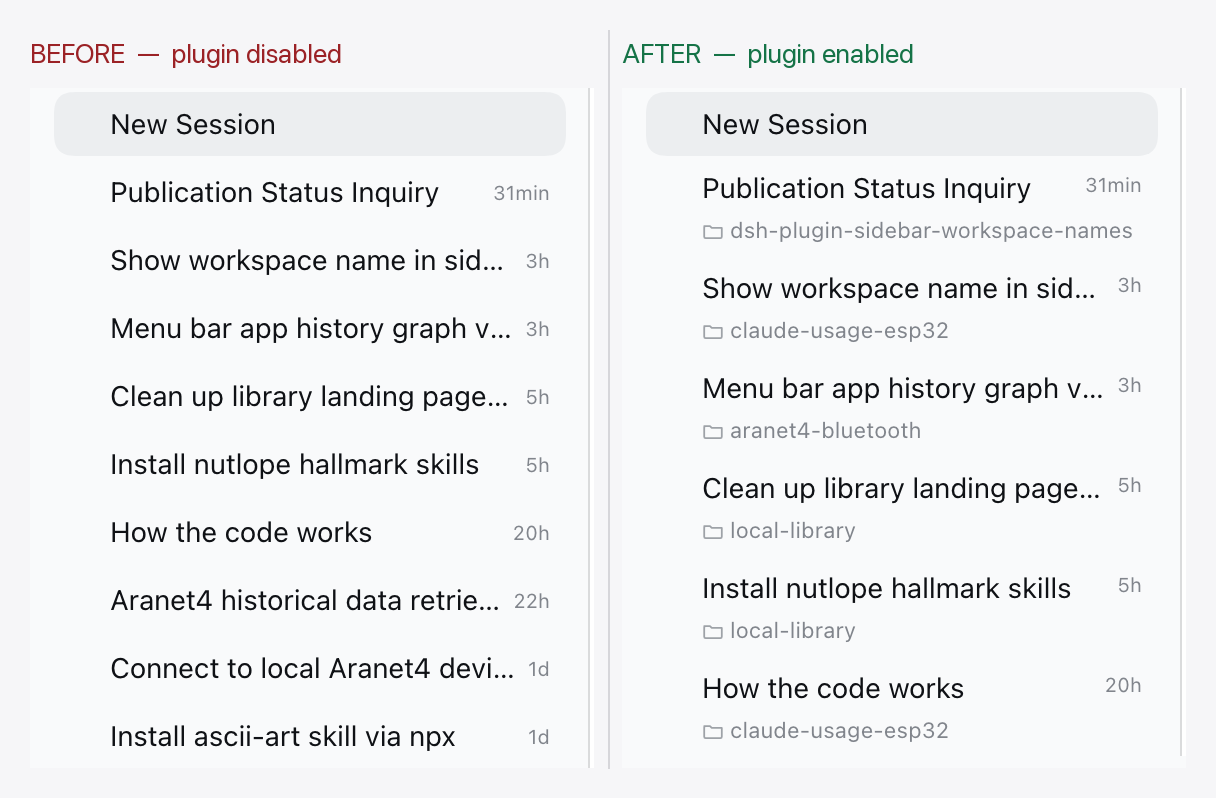This screenshot has height=798, width=1216.
Task: Select New Session in the BEFORE panel
Action: coord(310,124)
